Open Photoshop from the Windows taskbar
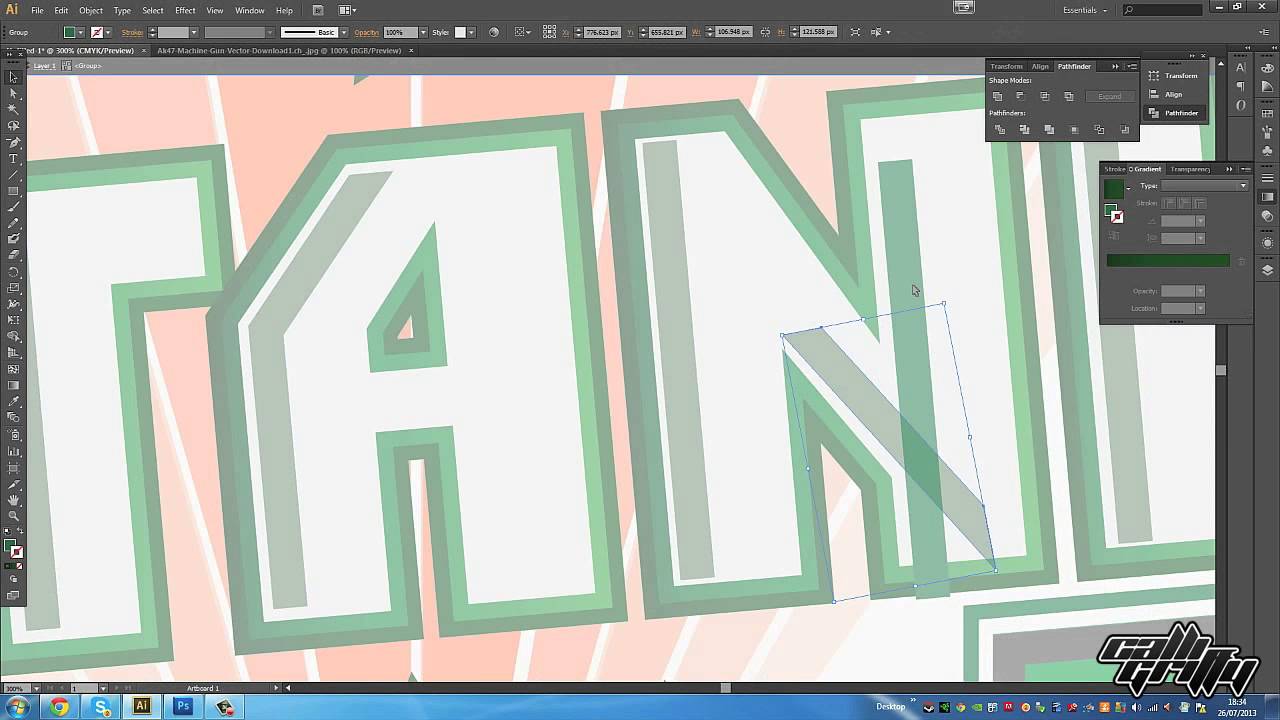The width and height of the screenshot is (1280, 720). coord(183,707)
